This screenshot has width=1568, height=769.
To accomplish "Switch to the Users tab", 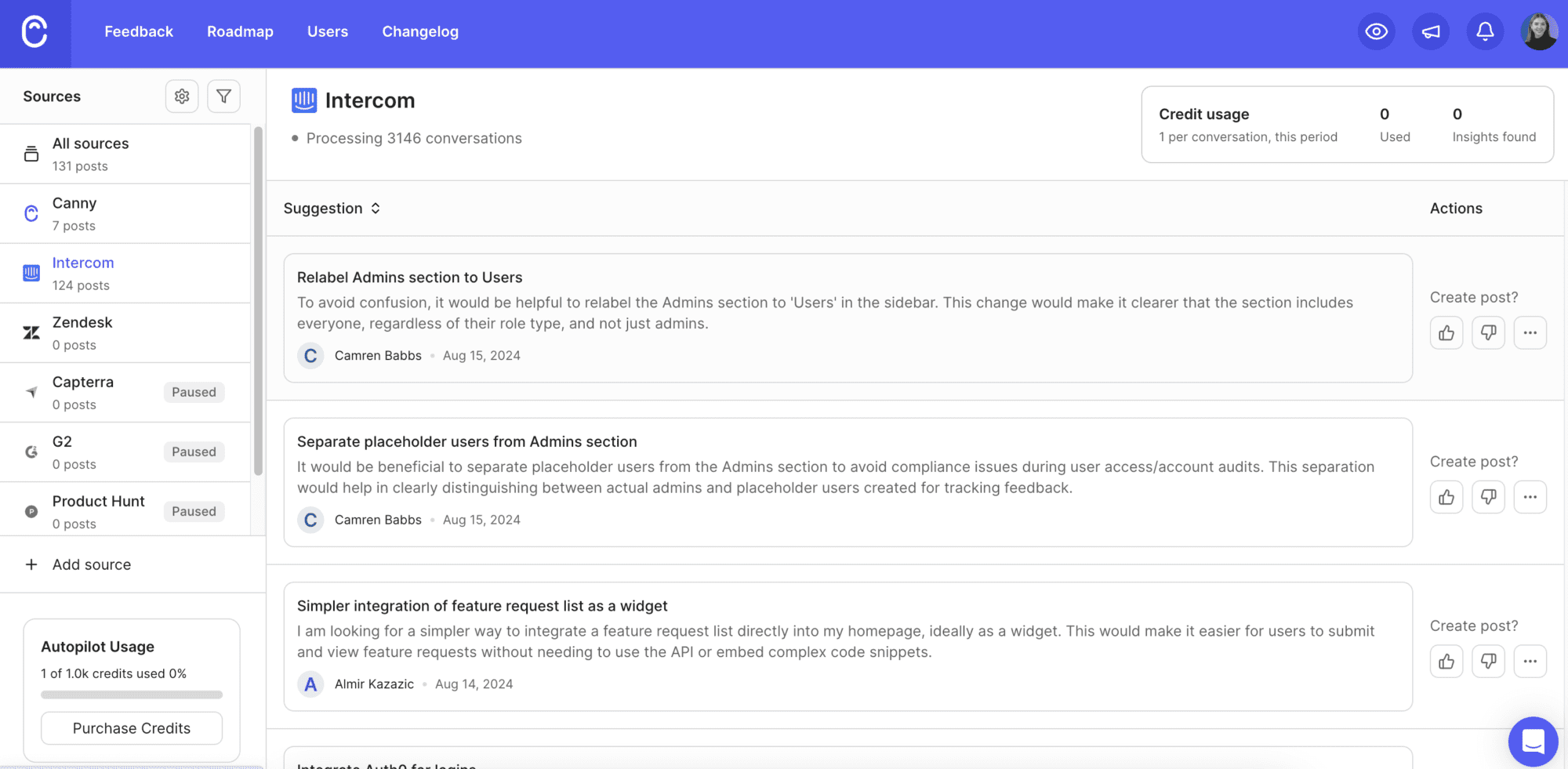I will 328,31.
